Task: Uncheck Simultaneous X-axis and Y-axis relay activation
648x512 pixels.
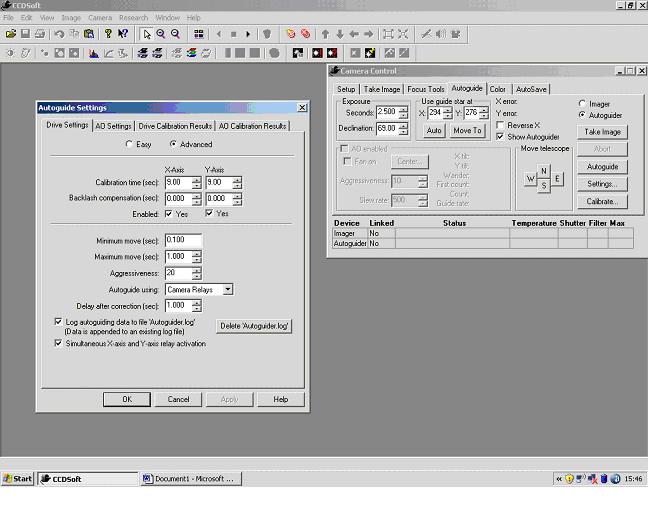Action: pyautogui.click(x=58, y=343)
